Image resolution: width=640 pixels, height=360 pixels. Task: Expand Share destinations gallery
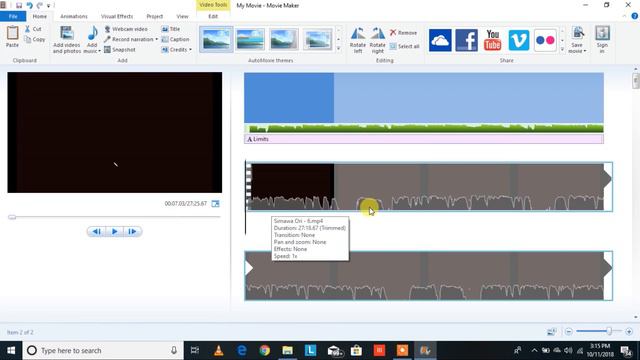pos(562,49)
